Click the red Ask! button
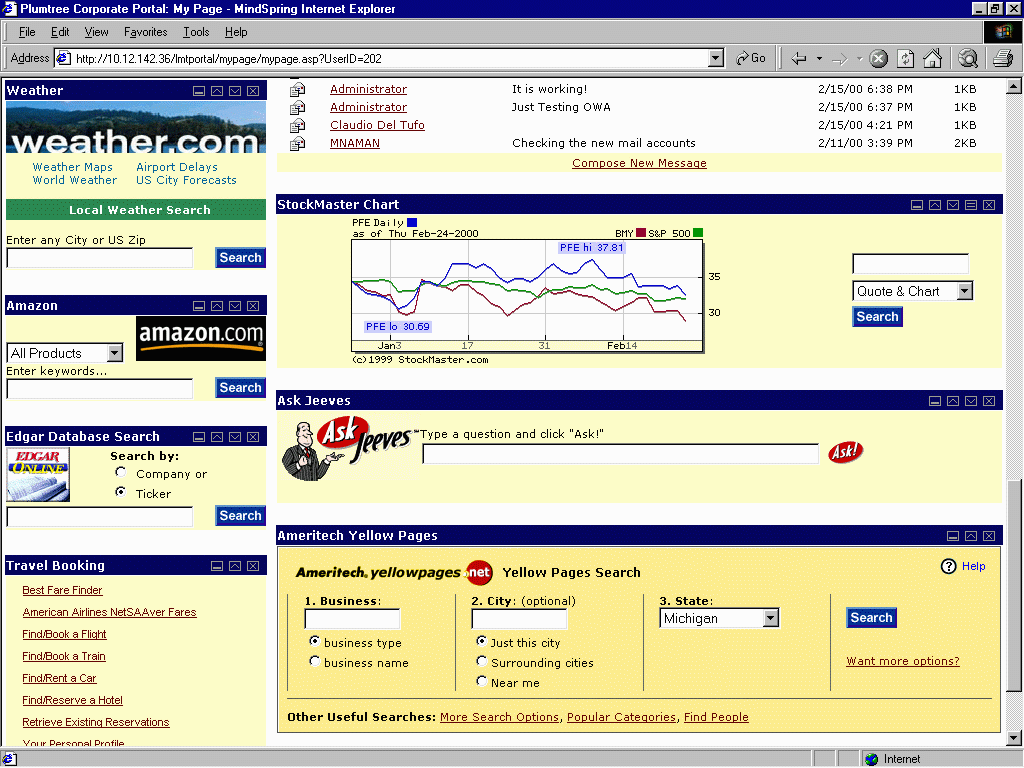 846,452
